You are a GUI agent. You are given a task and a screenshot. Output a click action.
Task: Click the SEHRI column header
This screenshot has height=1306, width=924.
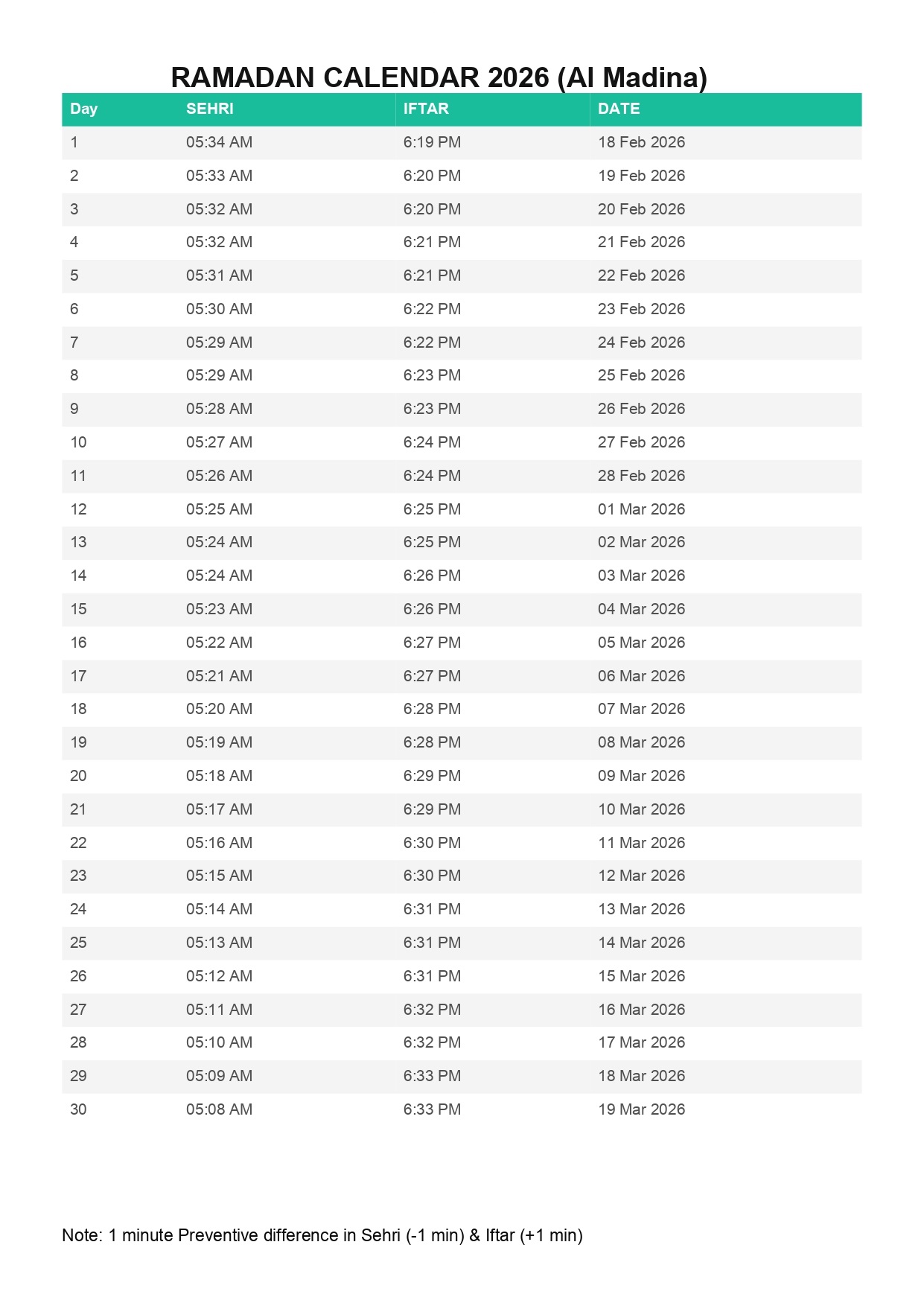209,109
